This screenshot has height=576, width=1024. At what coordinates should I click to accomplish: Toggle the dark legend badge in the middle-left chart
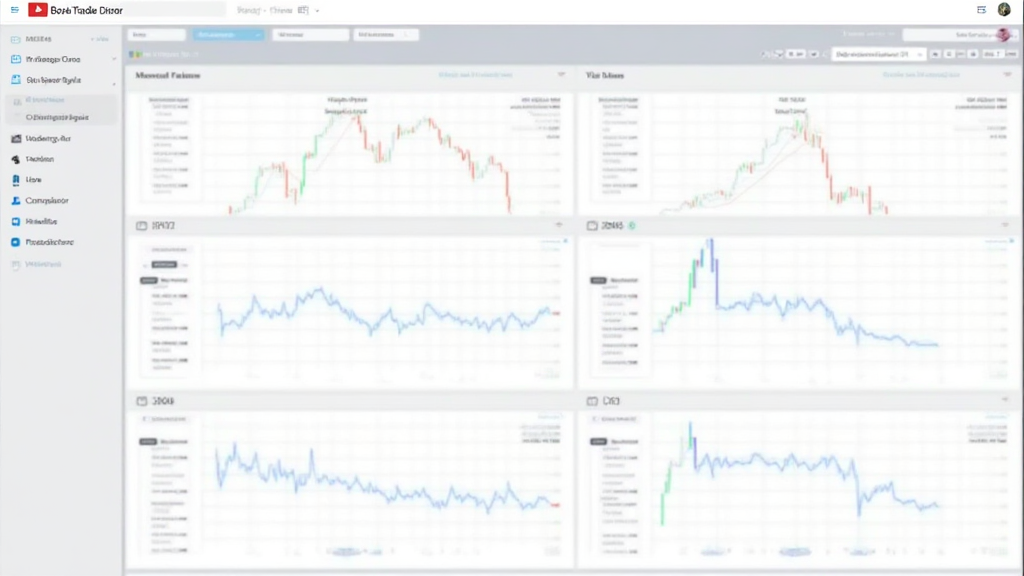pos(165,265)
